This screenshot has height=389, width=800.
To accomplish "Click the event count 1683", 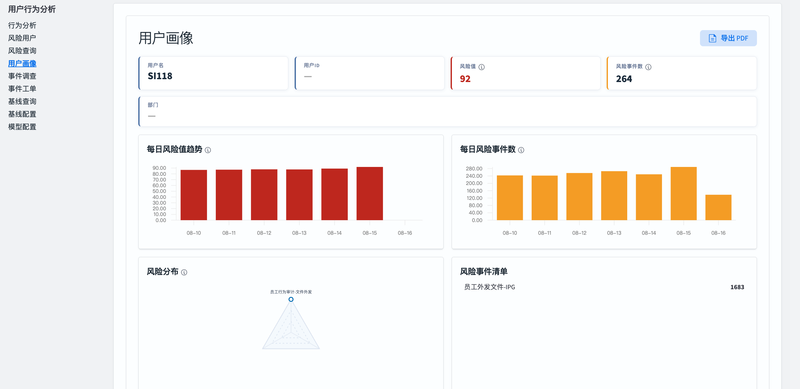I will pos(737,287).
